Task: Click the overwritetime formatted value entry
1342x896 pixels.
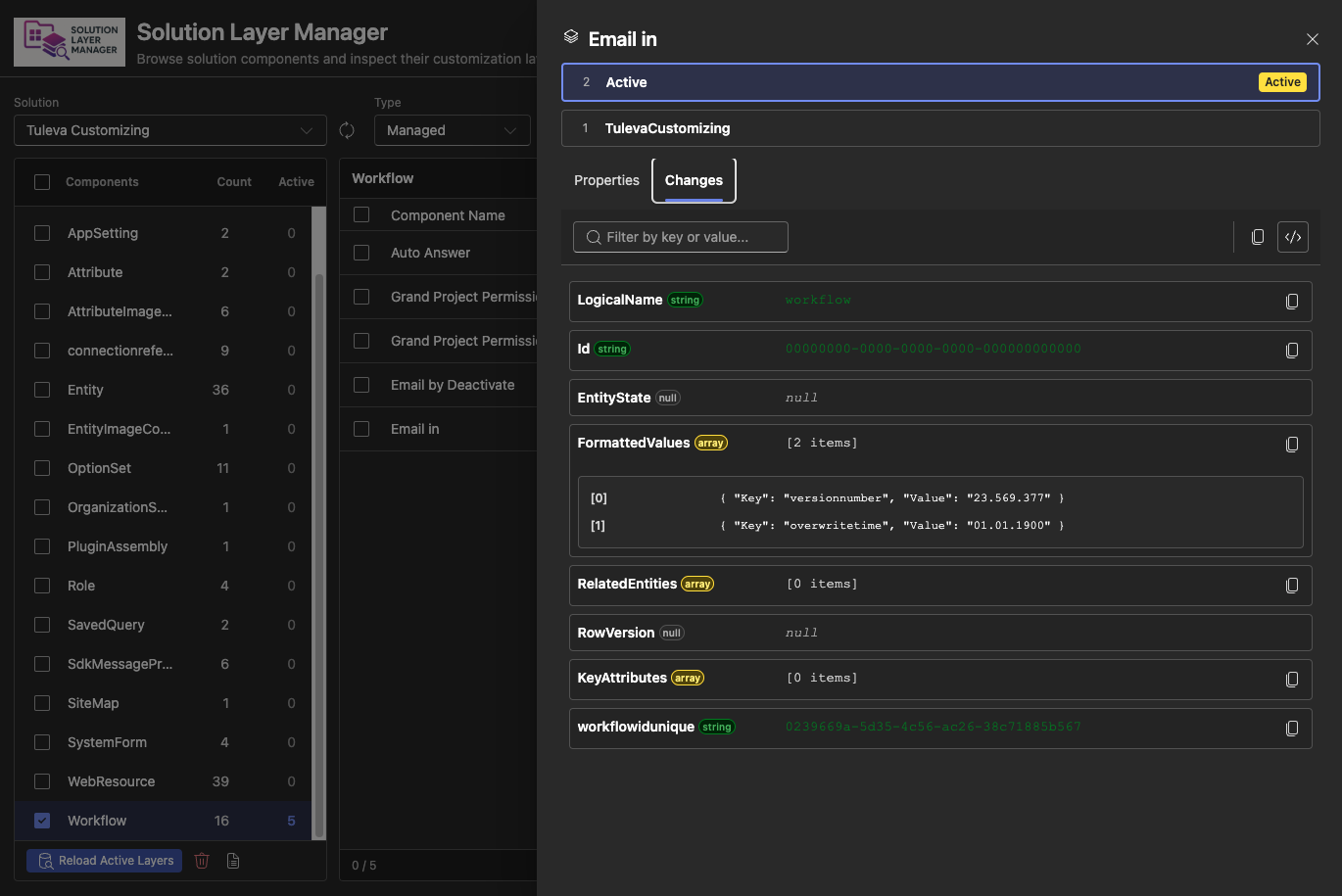Action: pos(891,525)
